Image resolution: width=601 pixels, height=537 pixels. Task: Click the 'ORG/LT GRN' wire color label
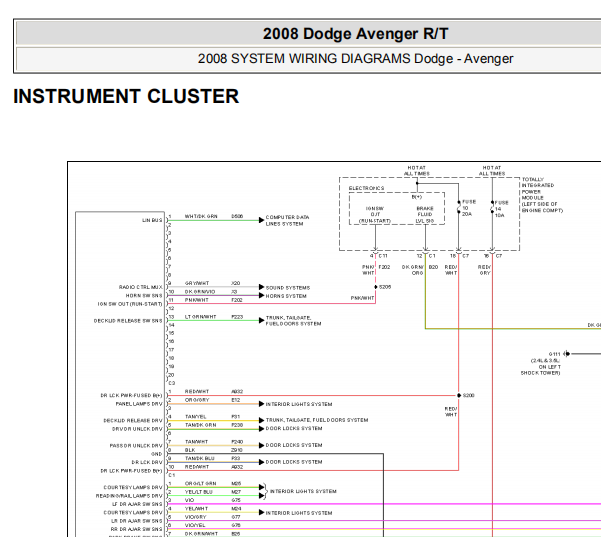coord(200,483)
